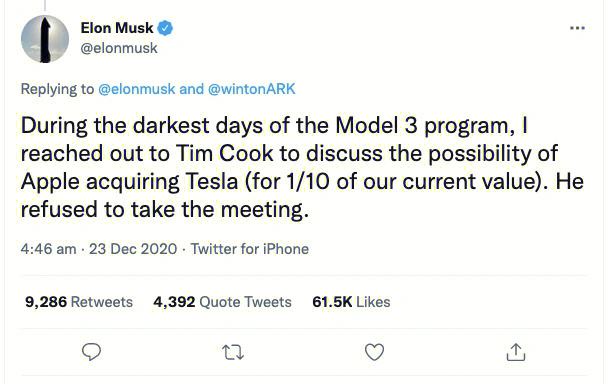
Task: Click the retweet arrows icon
Action: coord(233,353)
